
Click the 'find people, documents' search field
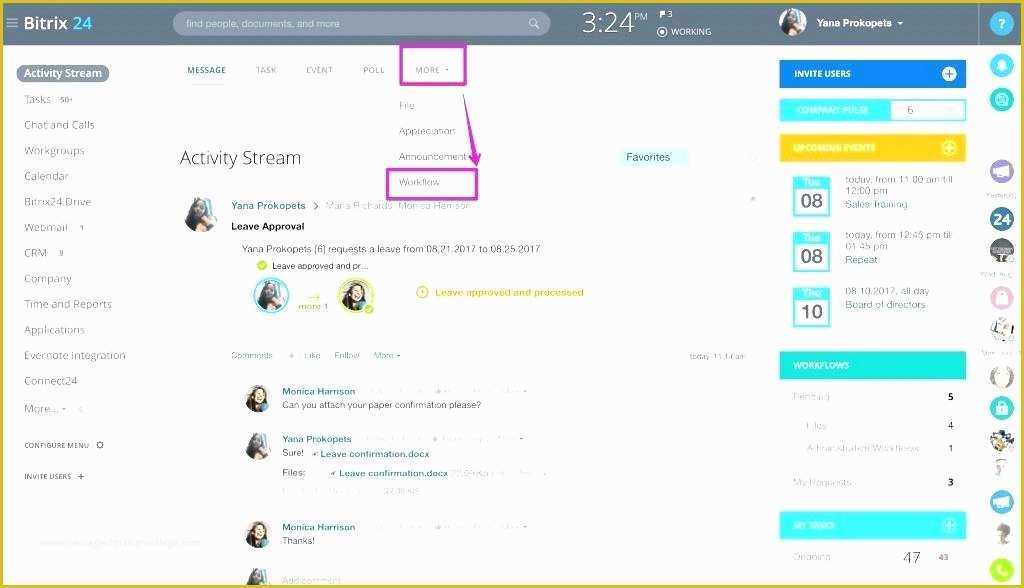tap(361, 24)
